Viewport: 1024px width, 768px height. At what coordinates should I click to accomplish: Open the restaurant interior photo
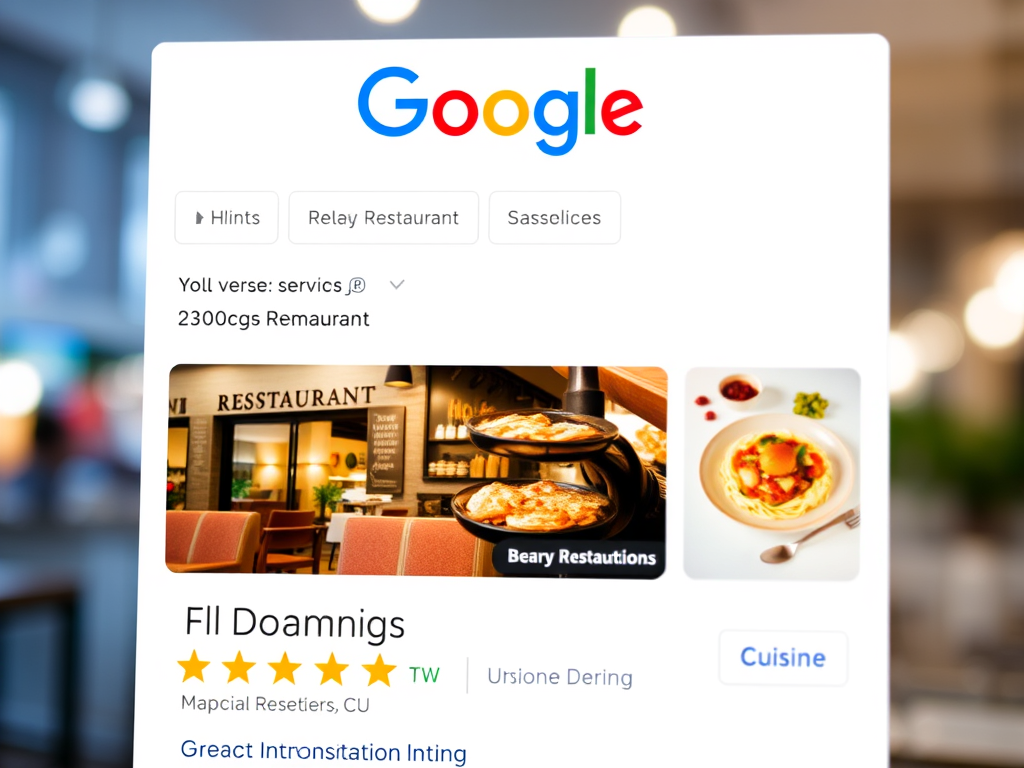point(417,471)
